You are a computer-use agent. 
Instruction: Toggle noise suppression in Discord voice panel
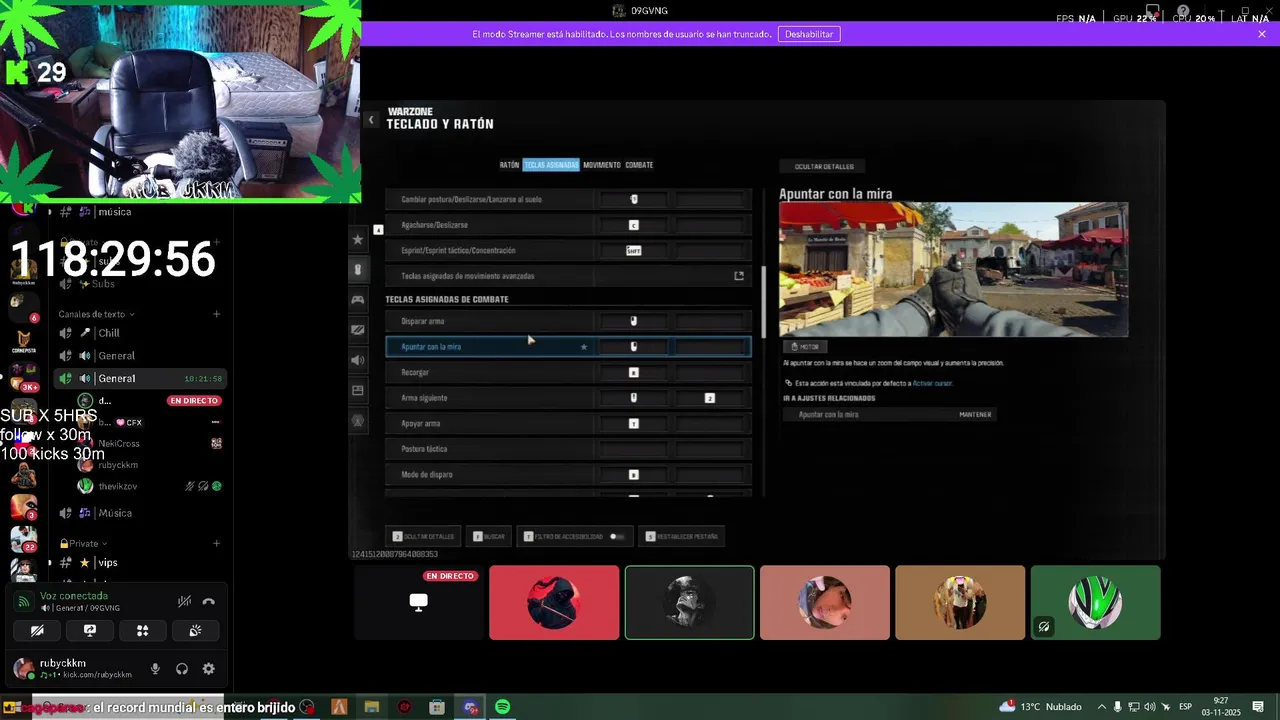184,601
